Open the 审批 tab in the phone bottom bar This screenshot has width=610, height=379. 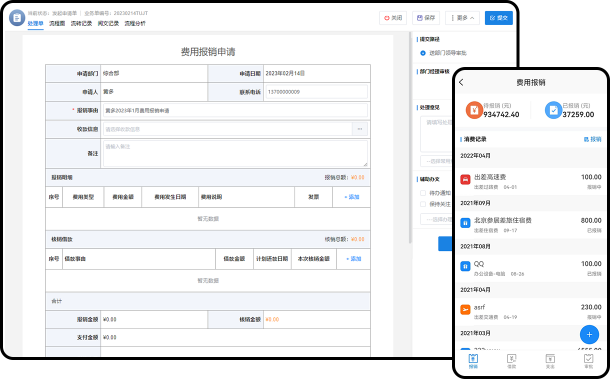pyautogui.click(x=589, y=361)
